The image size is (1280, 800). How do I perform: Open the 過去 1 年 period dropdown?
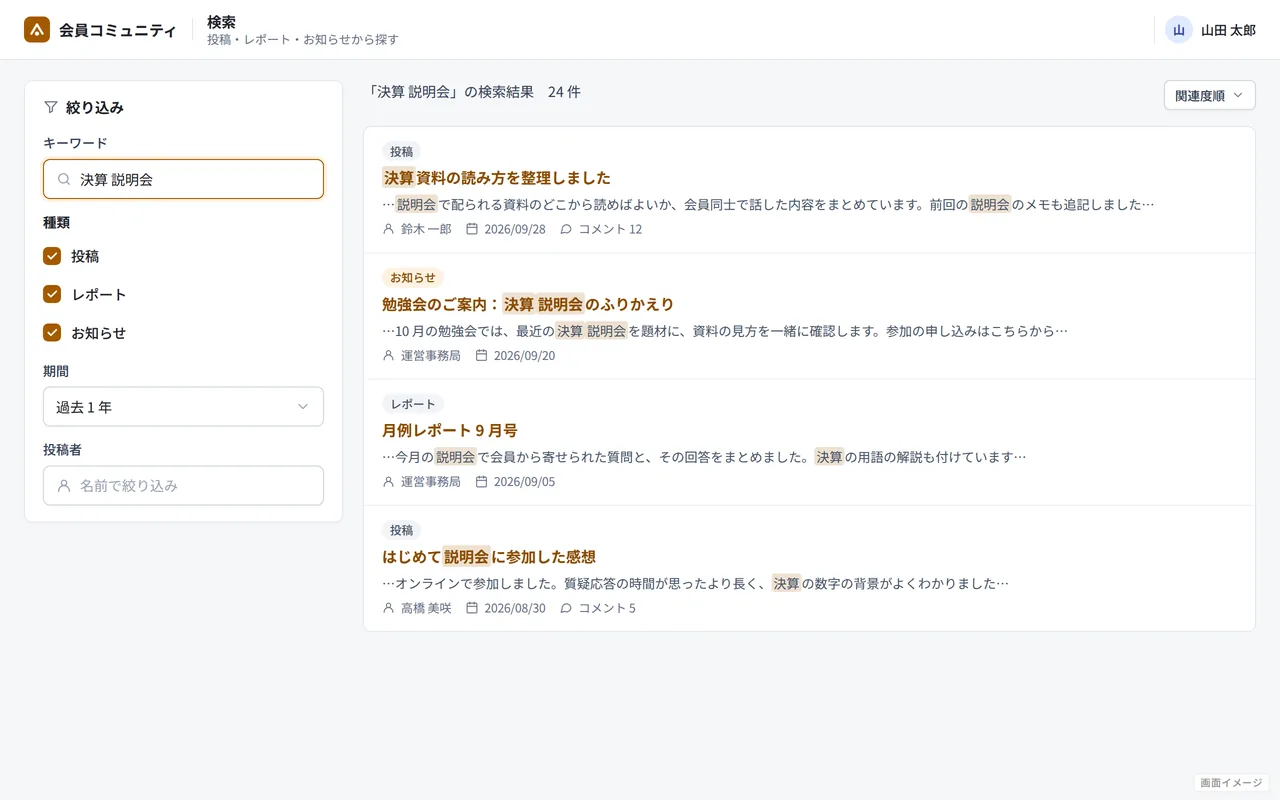[183, 407]
